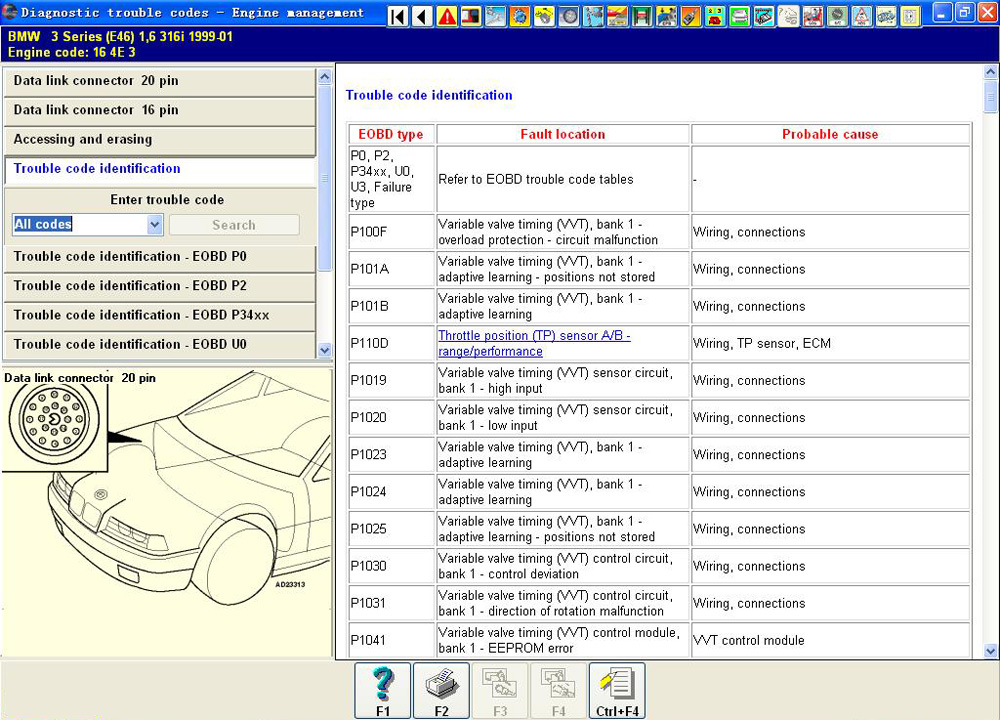Click the green car-lift toolbar icon
This screenshot has width=1000, height=720.
point(642,16)
